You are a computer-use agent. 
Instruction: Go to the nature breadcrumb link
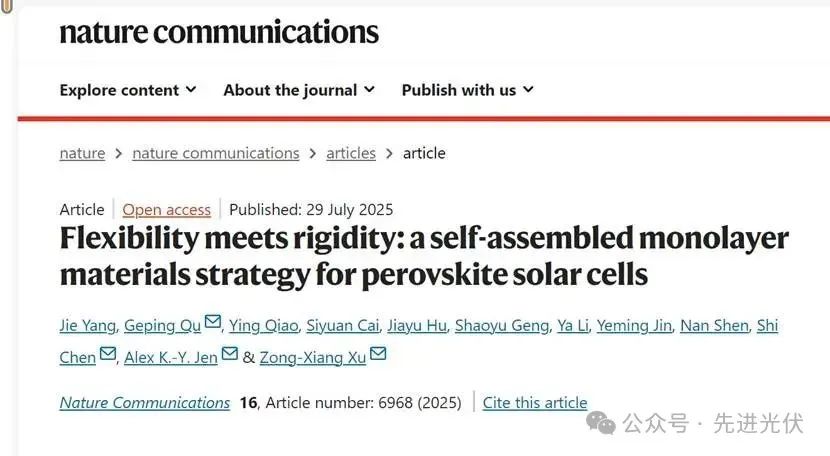click(82, 153)
